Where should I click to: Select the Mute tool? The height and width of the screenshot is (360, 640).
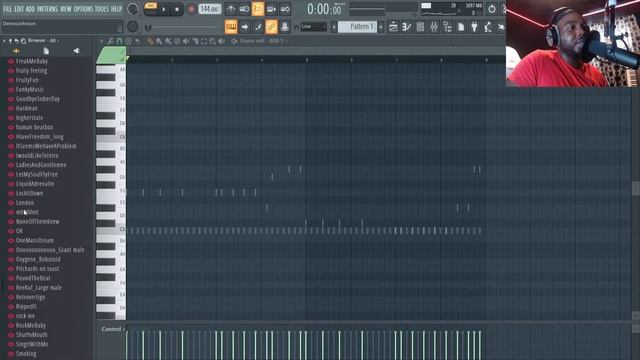pyautogui.click(x=186, y=41)
